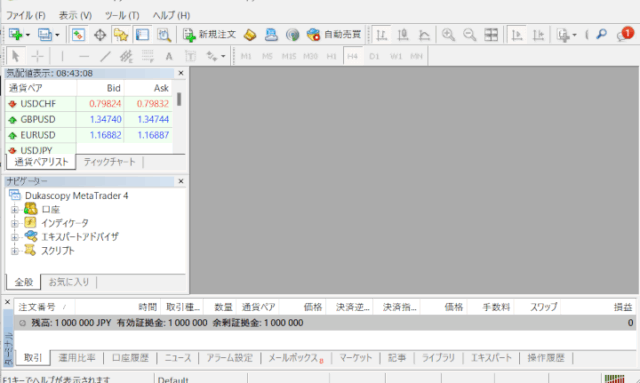Click the zoom in magnifier icon
The image size is (640, 383).
click(448, 35)
